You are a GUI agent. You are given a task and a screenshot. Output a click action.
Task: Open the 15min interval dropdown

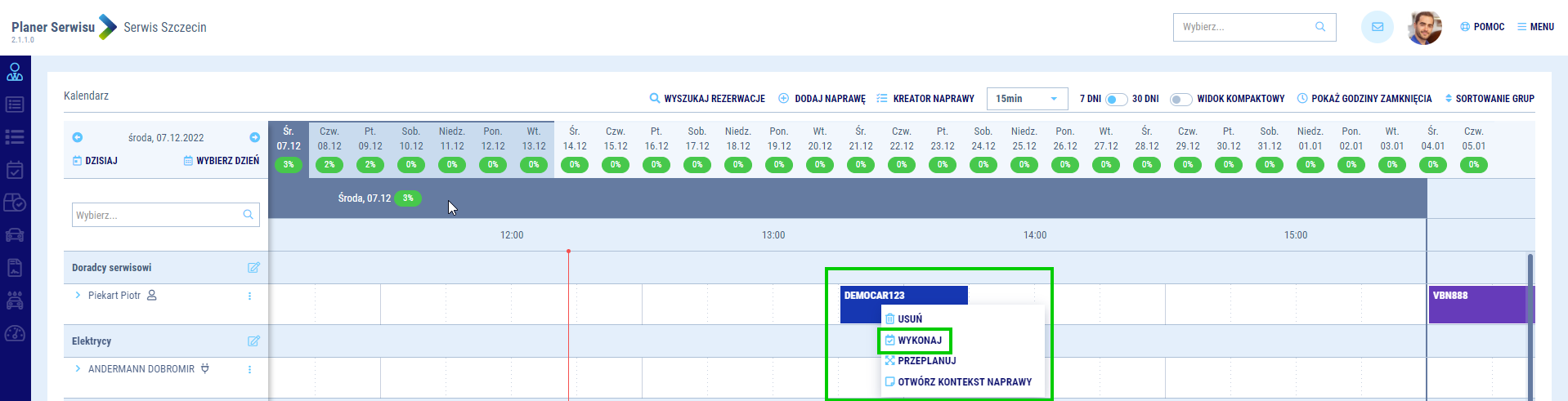click(x=1027, y=99)
